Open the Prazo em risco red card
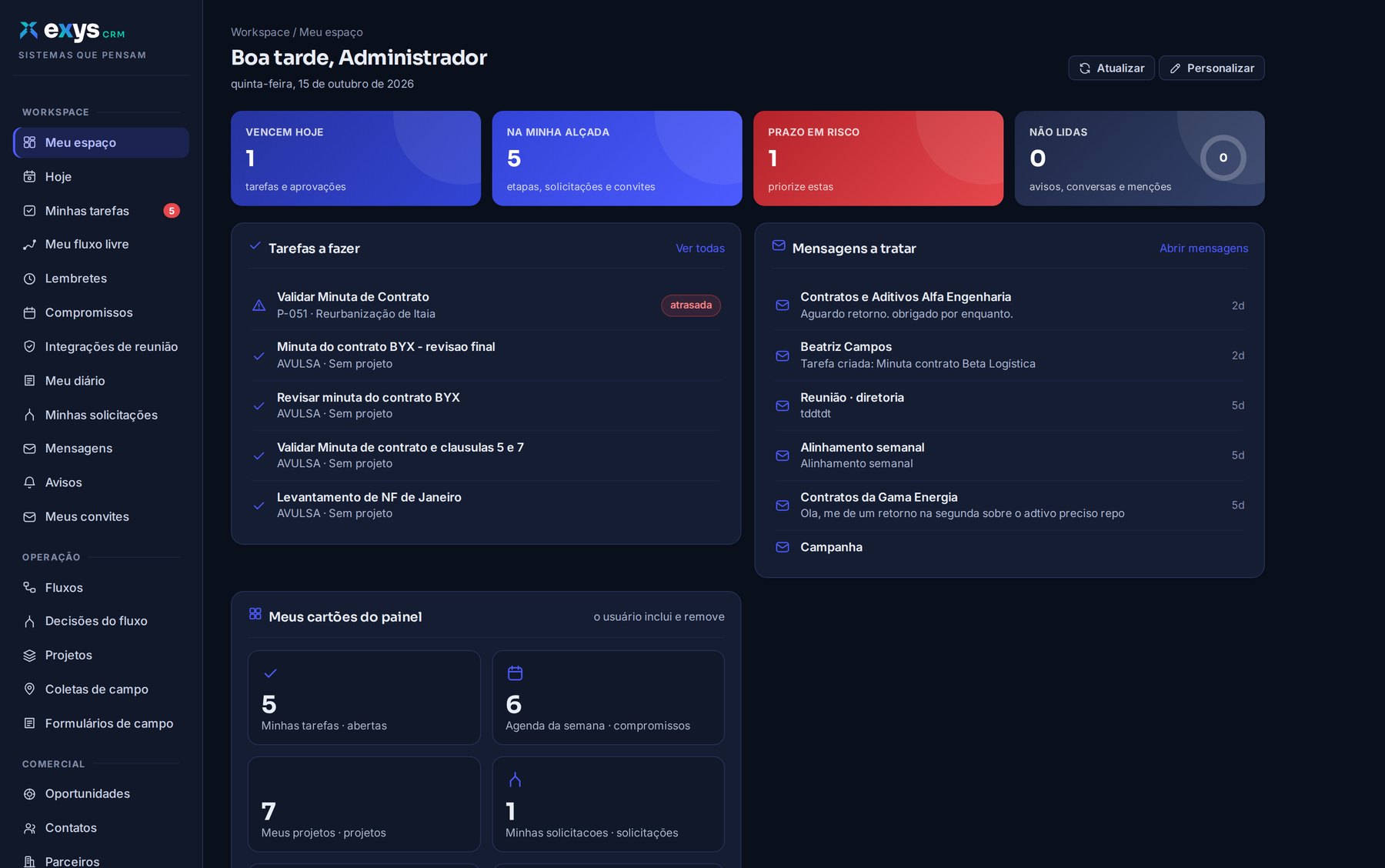Image resolution: width=1385 pixels, height=868 pixels. (878, 159)
